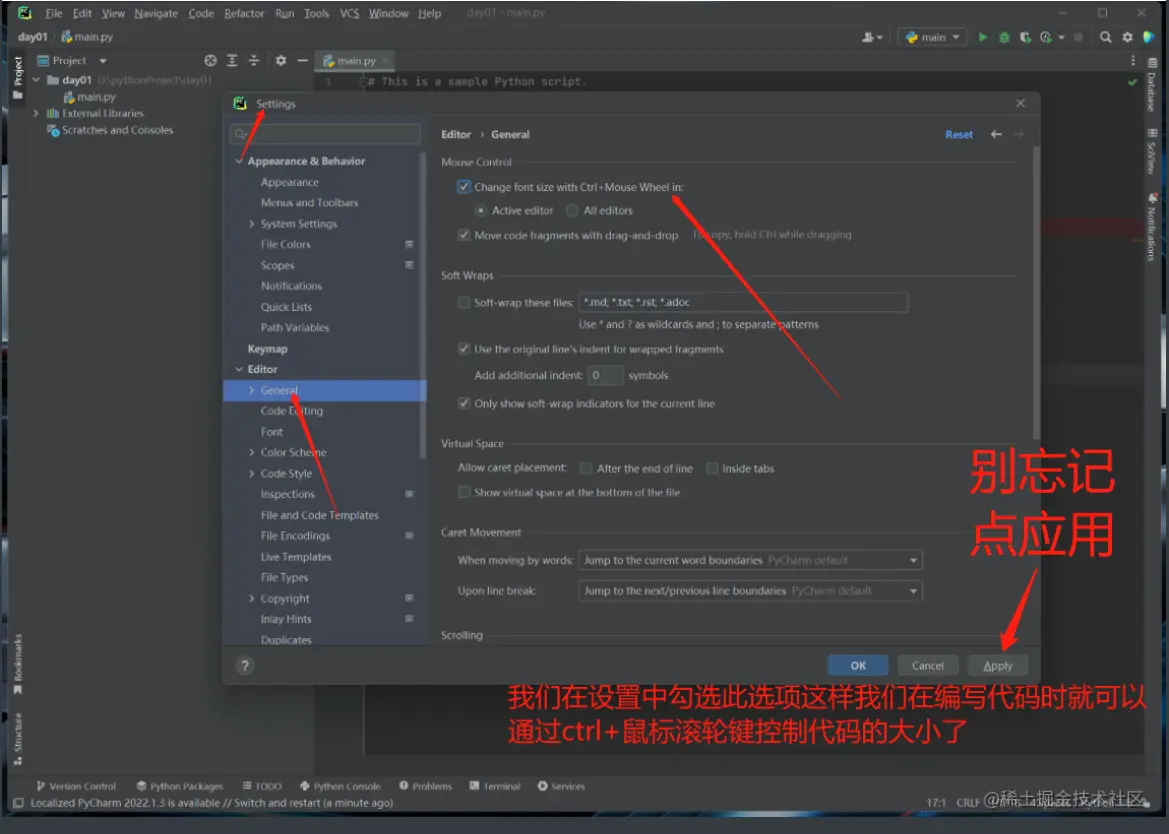Image resolution: width=1169 pixels, height=834 pixels.
Task: Open the Python Console tool window tab
Action: pyautogui.click(x=340, y=786)
